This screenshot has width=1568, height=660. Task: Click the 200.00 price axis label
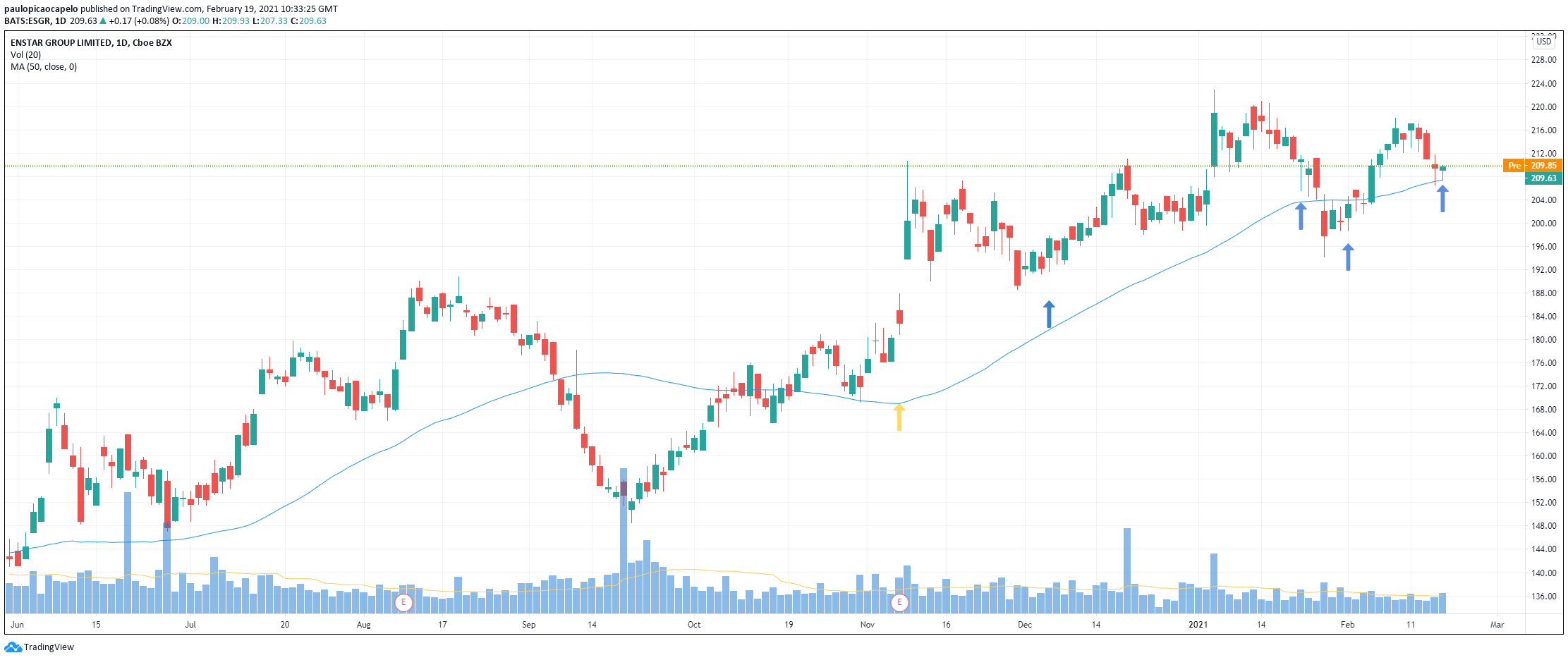tap(1543, 224)
